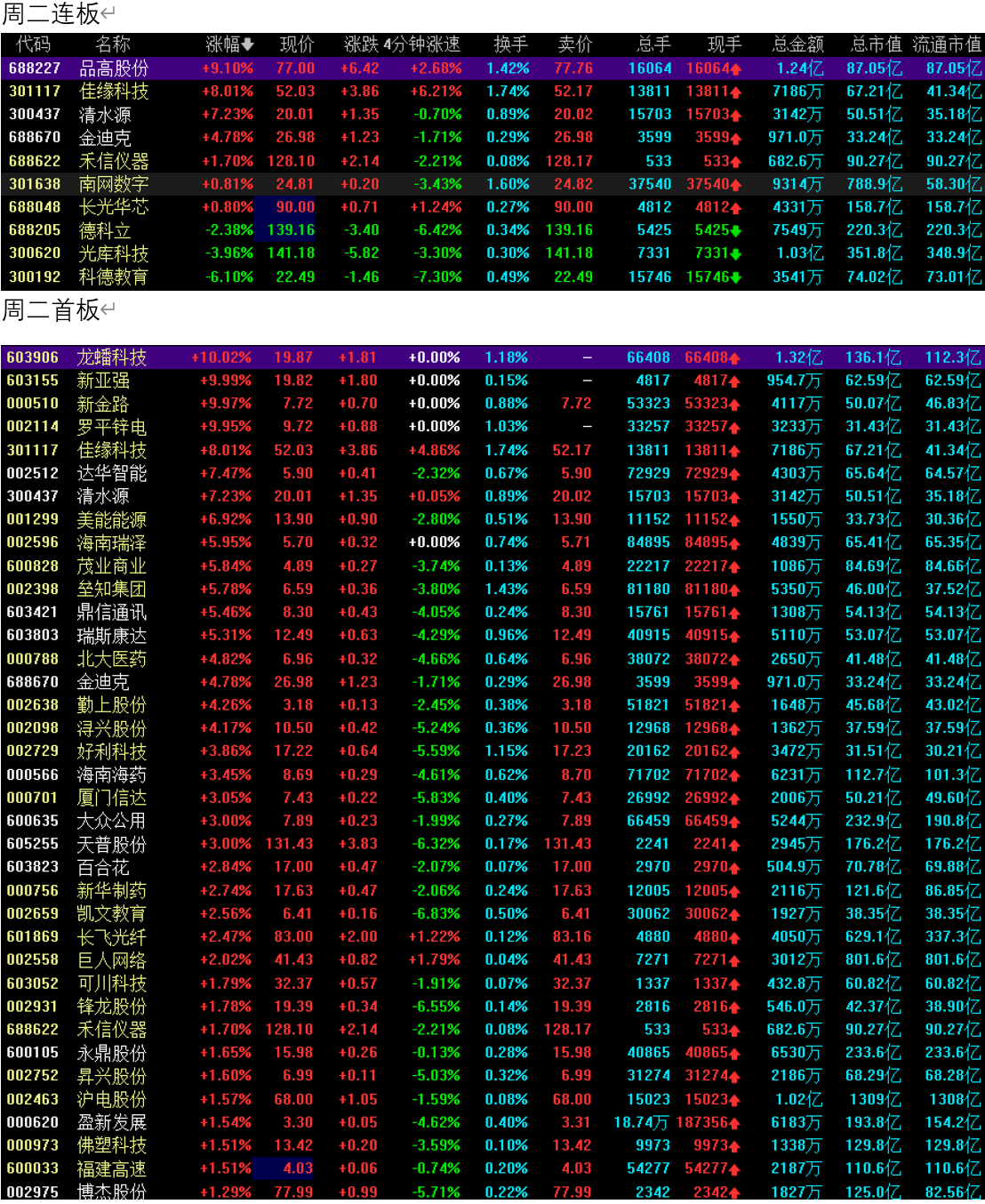Click the red up arrow in 南网数字 row
Viewport: 985px width, 1204px height.
tap(736, 184)
